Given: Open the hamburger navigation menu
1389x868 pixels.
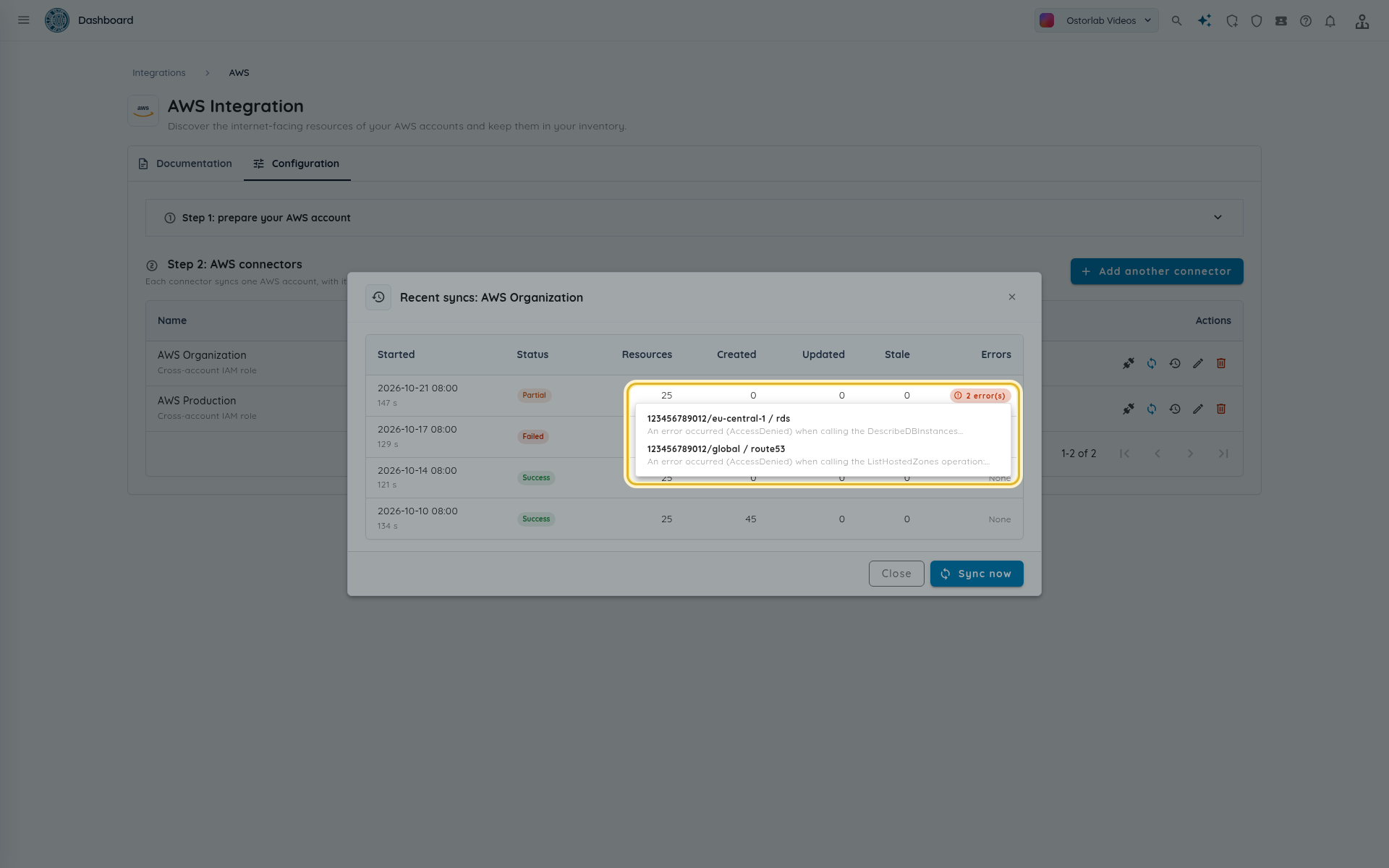Looking at the screenshot, I should 24,20.
